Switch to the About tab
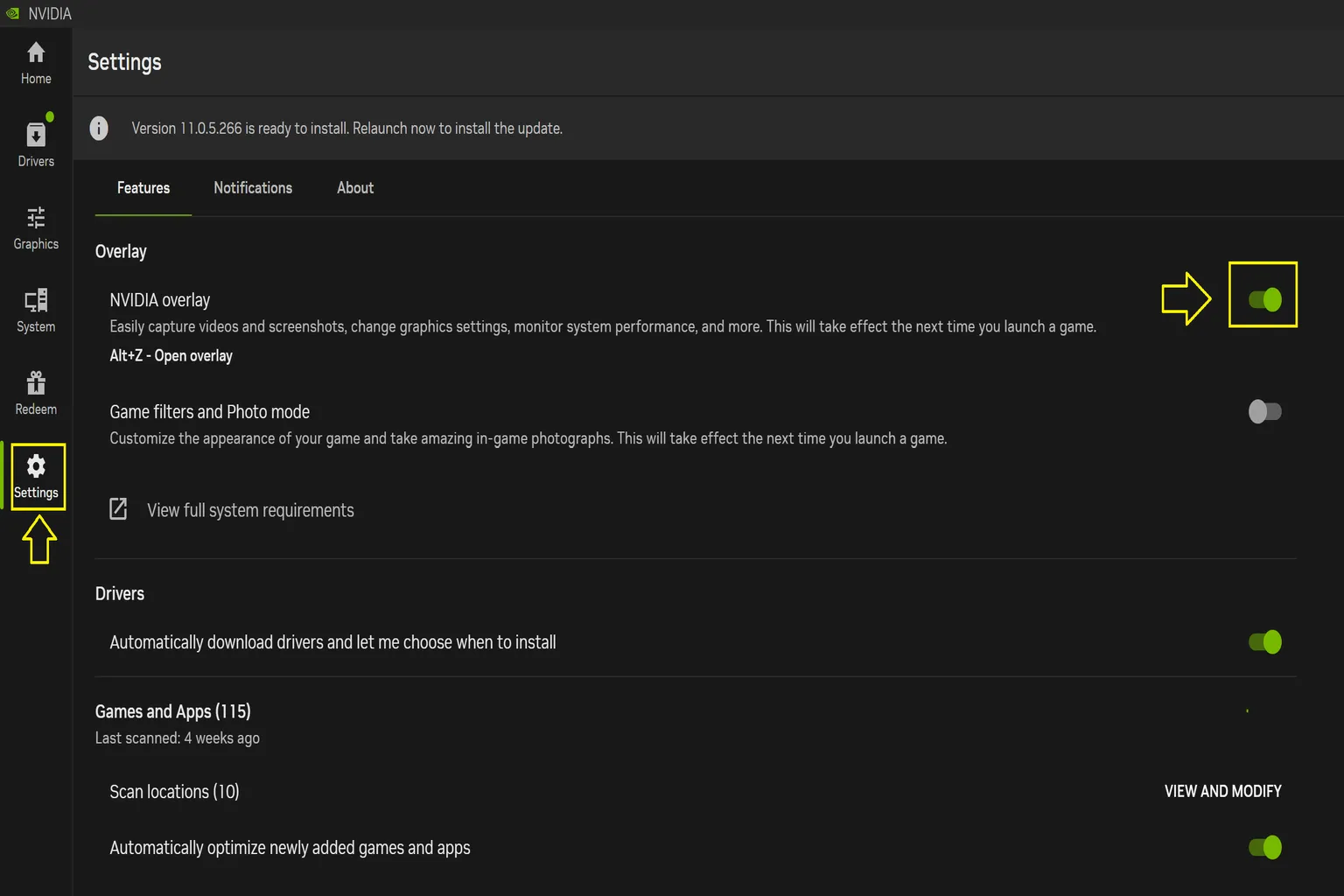1344x896 pixels. pyautogui.click(x=355, y=188)
